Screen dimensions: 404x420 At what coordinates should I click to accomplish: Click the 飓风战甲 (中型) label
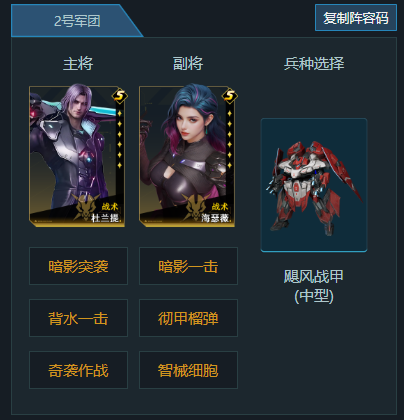[x=314, y=286]
